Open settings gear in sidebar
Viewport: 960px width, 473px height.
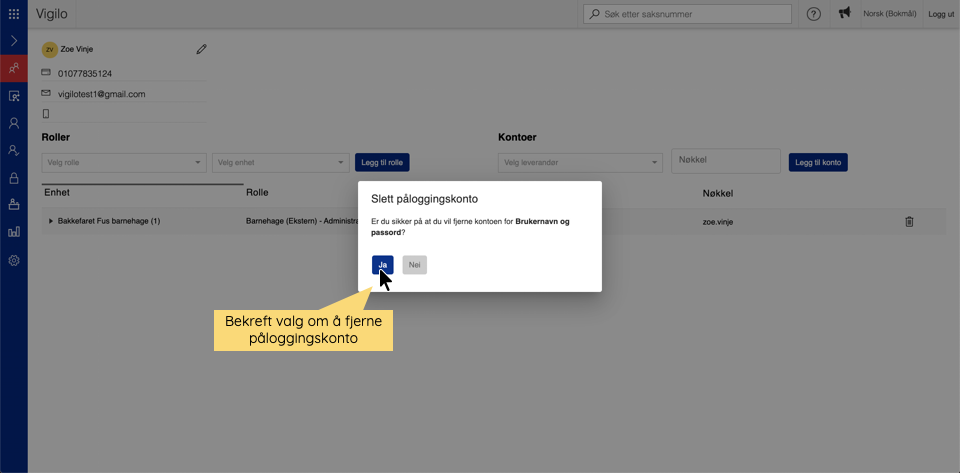tap(13, 260)
